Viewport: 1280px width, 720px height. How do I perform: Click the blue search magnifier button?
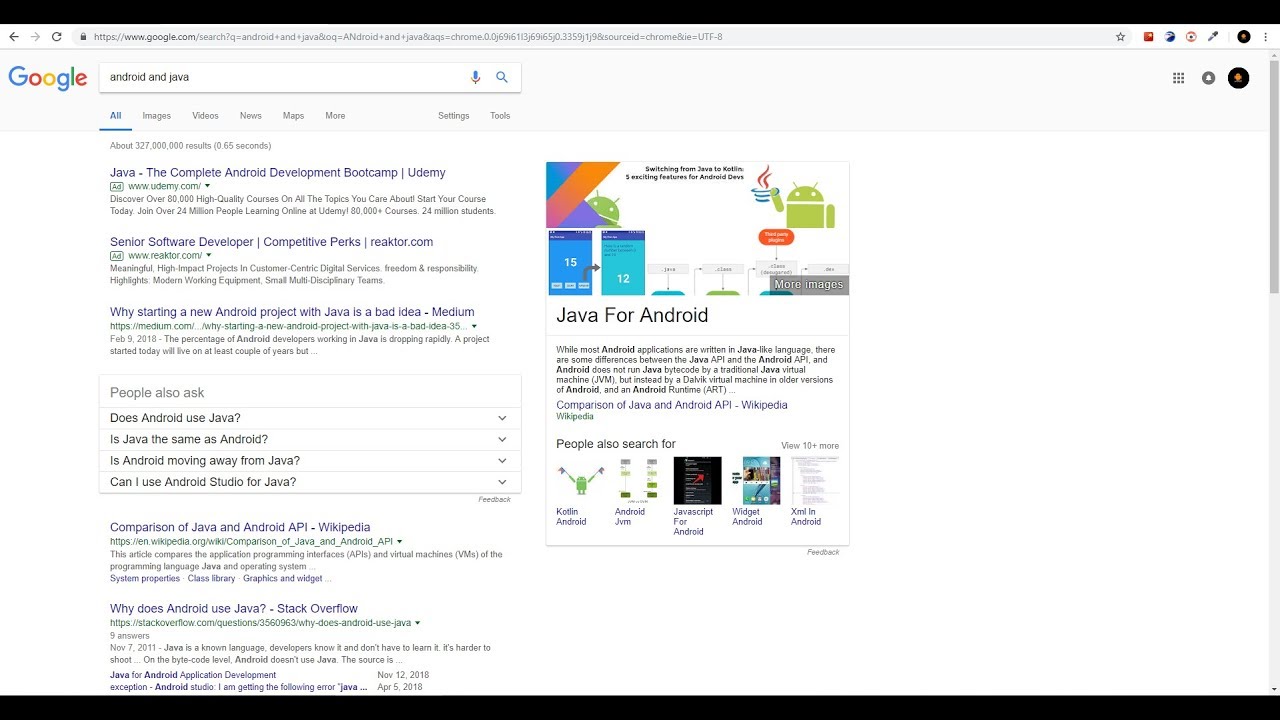point(502,77)
